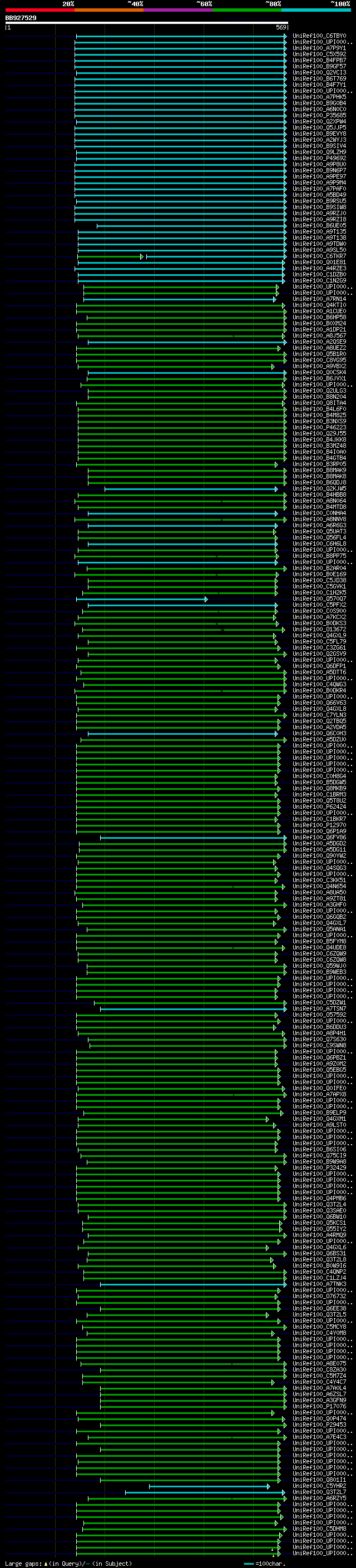
Task: Click the cyan alignment bar of UniRef100_Q2KJW5
Action: point(191,489)
